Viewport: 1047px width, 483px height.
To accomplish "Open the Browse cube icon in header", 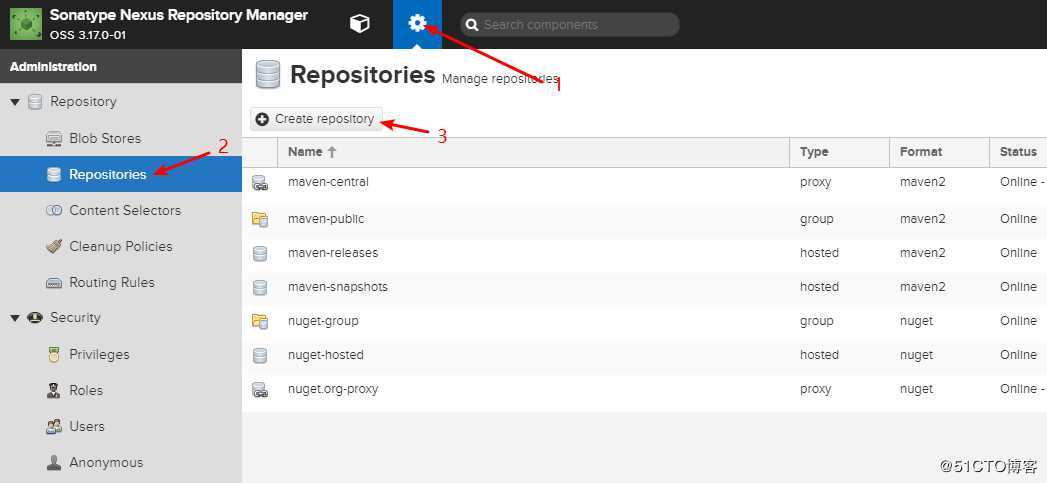I will pos(360,24).
